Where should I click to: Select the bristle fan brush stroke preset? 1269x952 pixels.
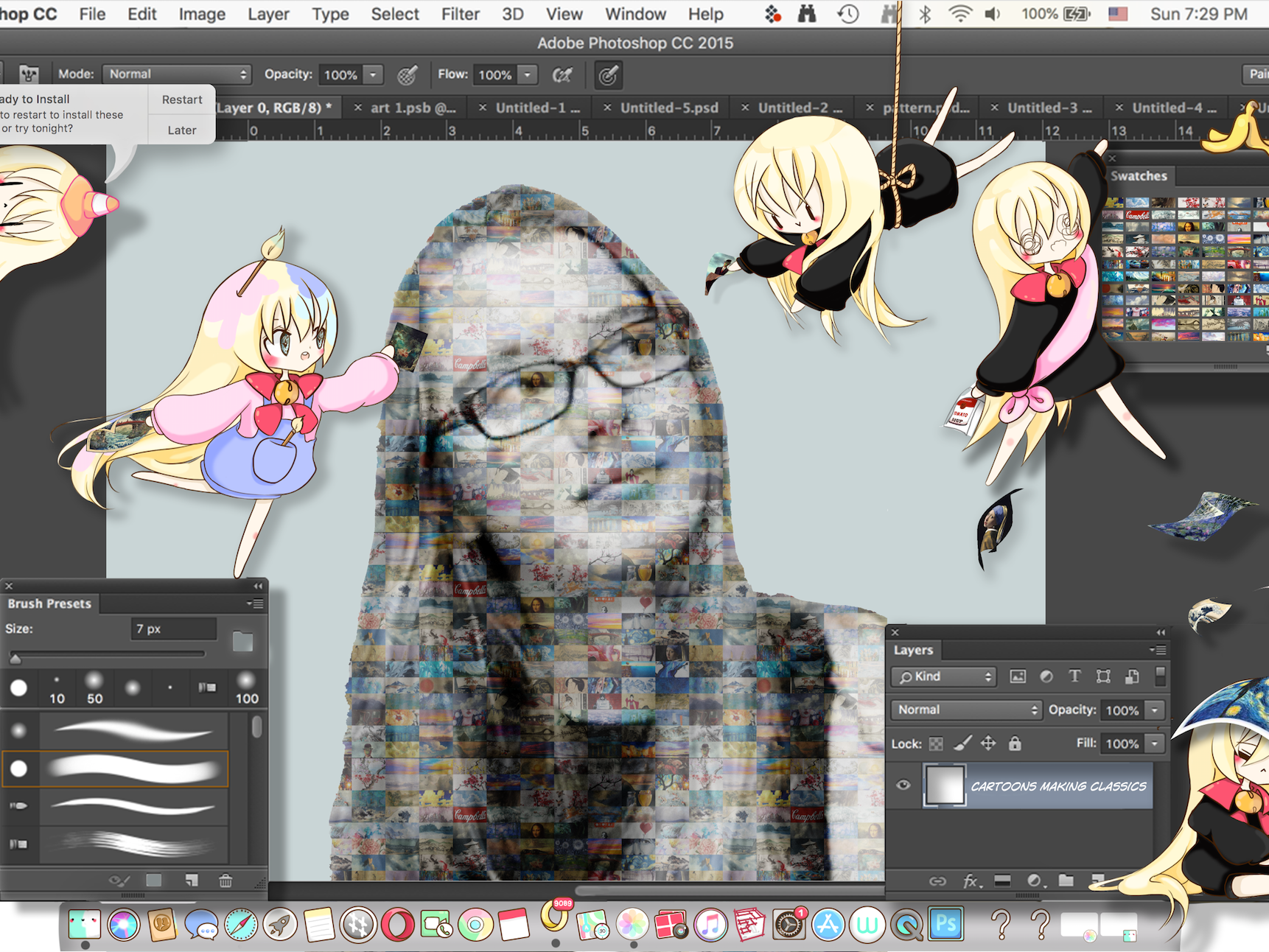click(116, 843)
